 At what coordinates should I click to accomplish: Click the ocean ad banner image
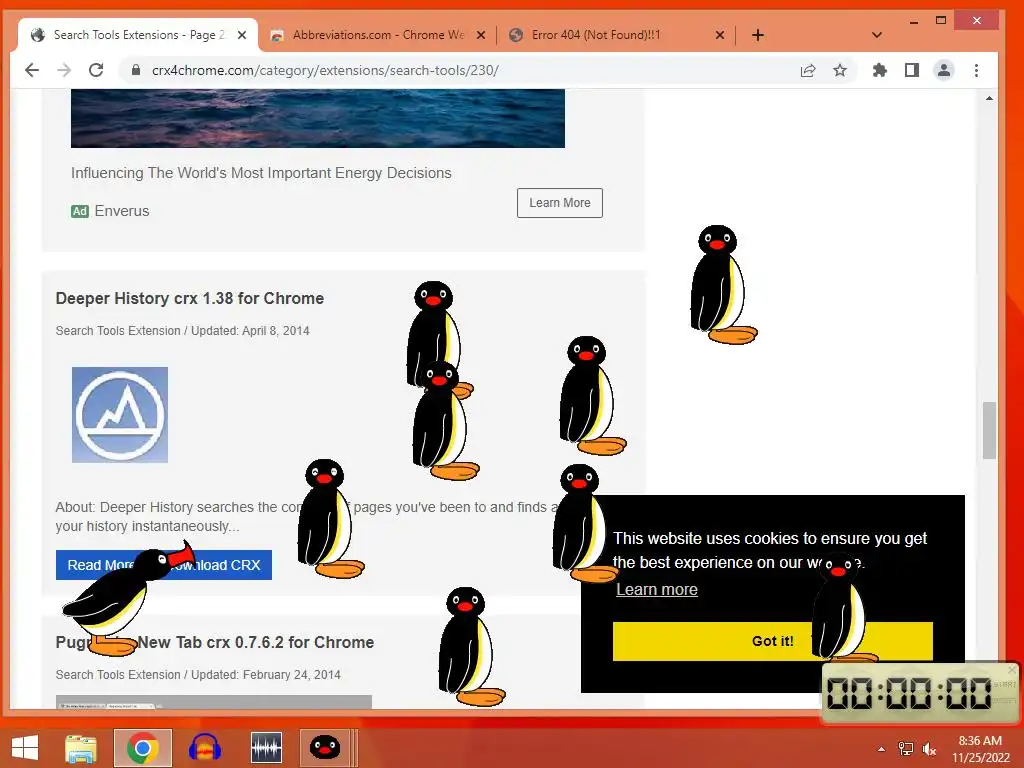click(x=317, y=118)
